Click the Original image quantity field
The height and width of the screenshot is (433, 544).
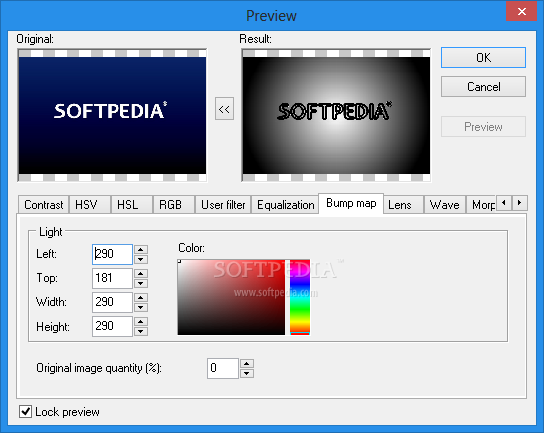tap(223, 368)
